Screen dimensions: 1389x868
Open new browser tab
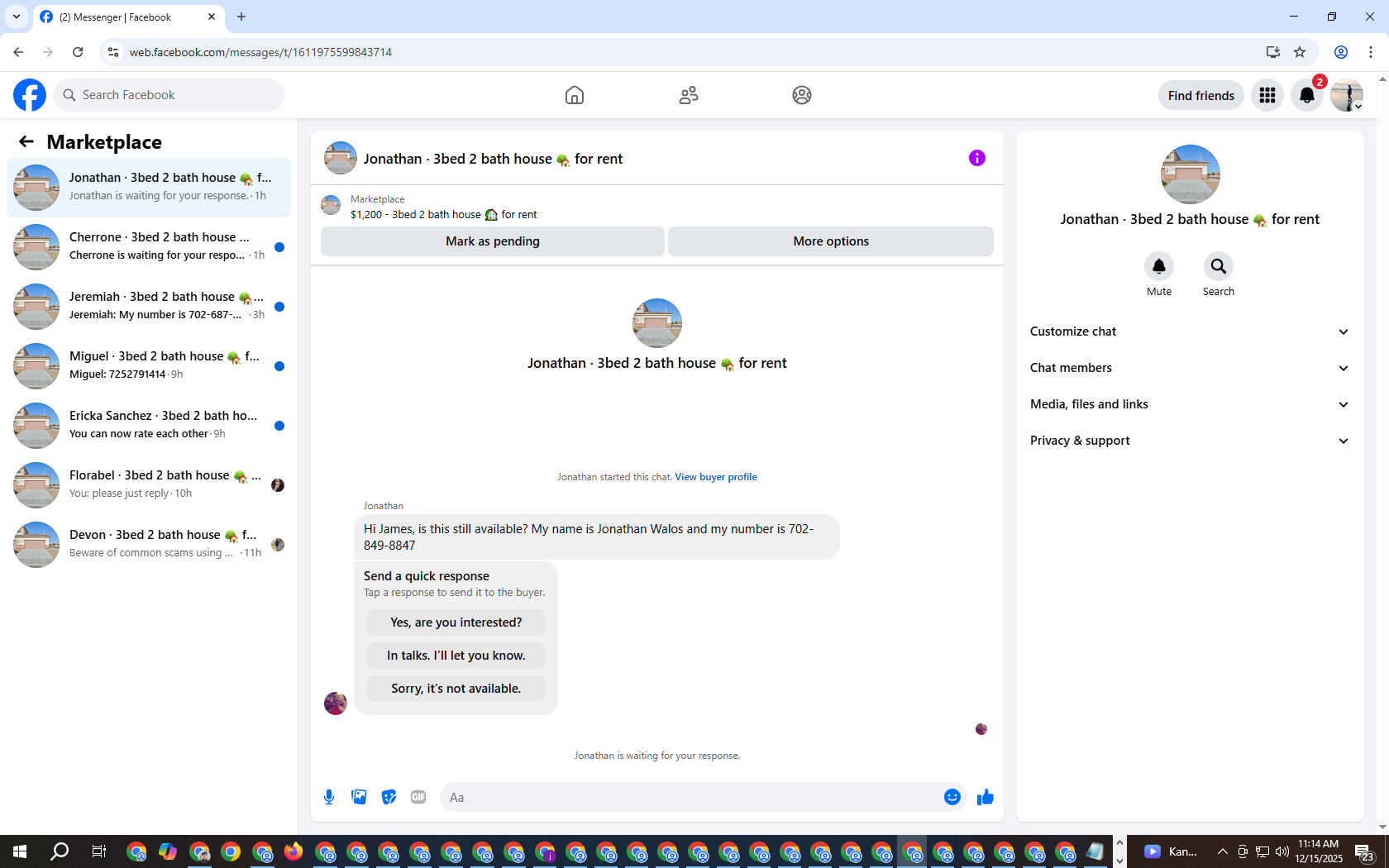pos(241,17)
